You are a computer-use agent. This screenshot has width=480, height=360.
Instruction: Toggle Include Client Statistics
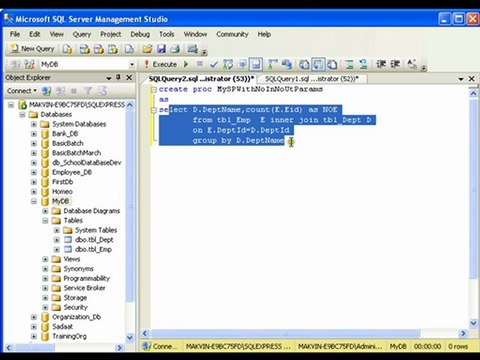(x=287, y=64)
